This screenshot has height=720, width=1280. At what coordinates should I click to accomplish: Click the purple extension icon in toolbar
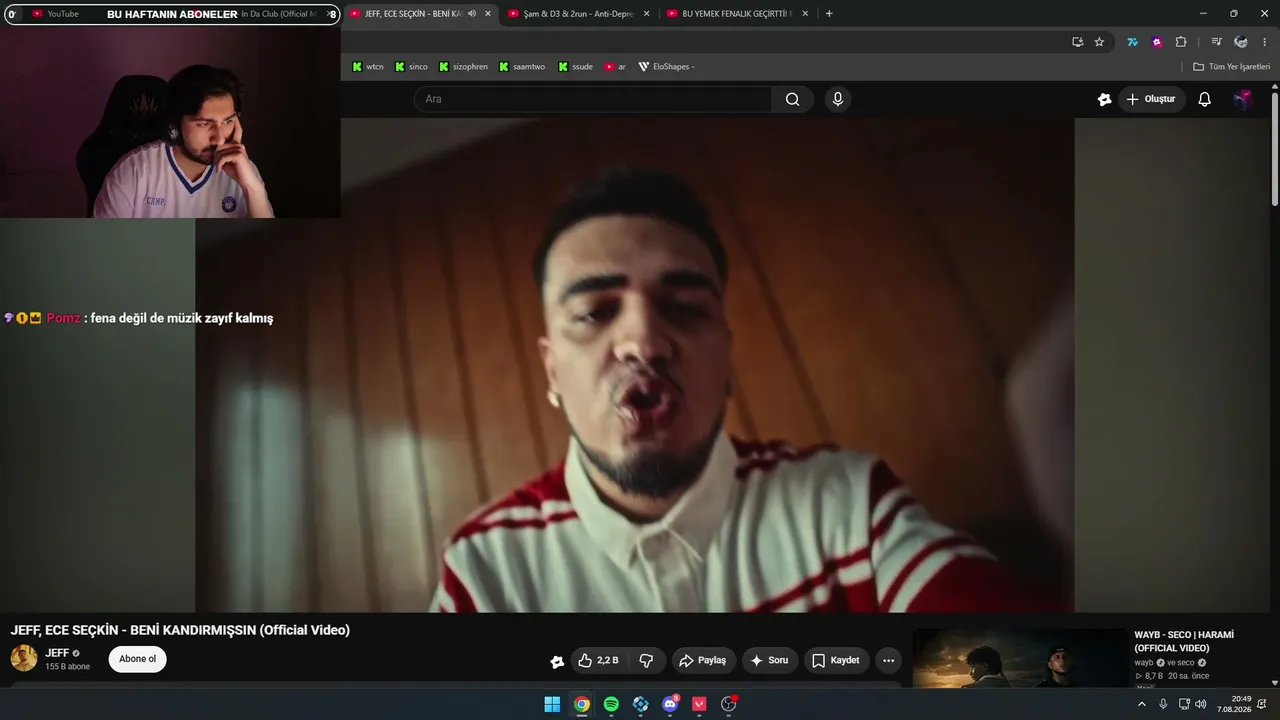point(1157,42)
